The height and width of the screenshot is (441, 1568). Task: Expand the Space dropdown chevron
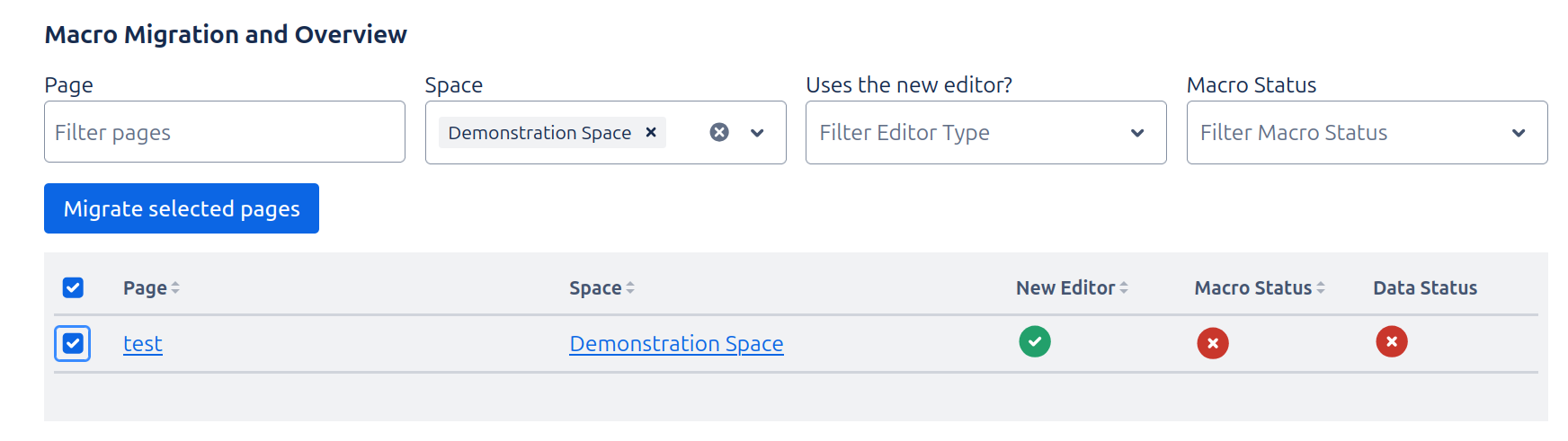click(x=757, y=133)
